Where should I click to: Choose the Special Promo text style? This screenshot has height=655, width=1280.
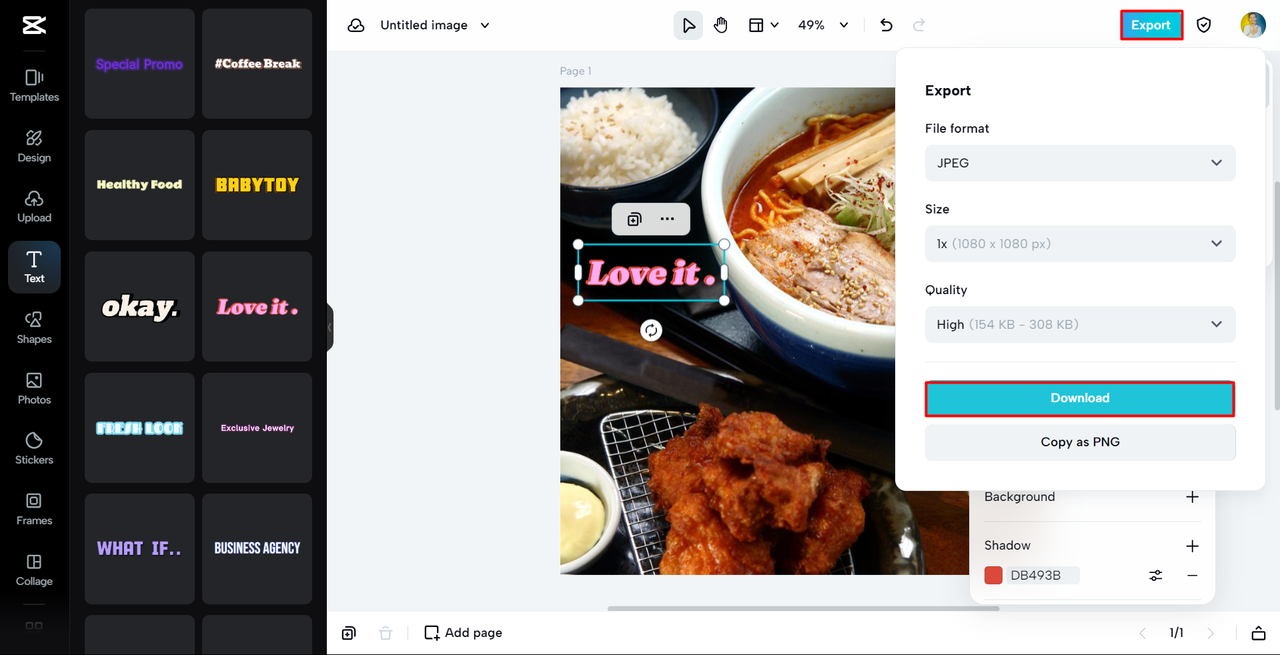pos(139,64)
